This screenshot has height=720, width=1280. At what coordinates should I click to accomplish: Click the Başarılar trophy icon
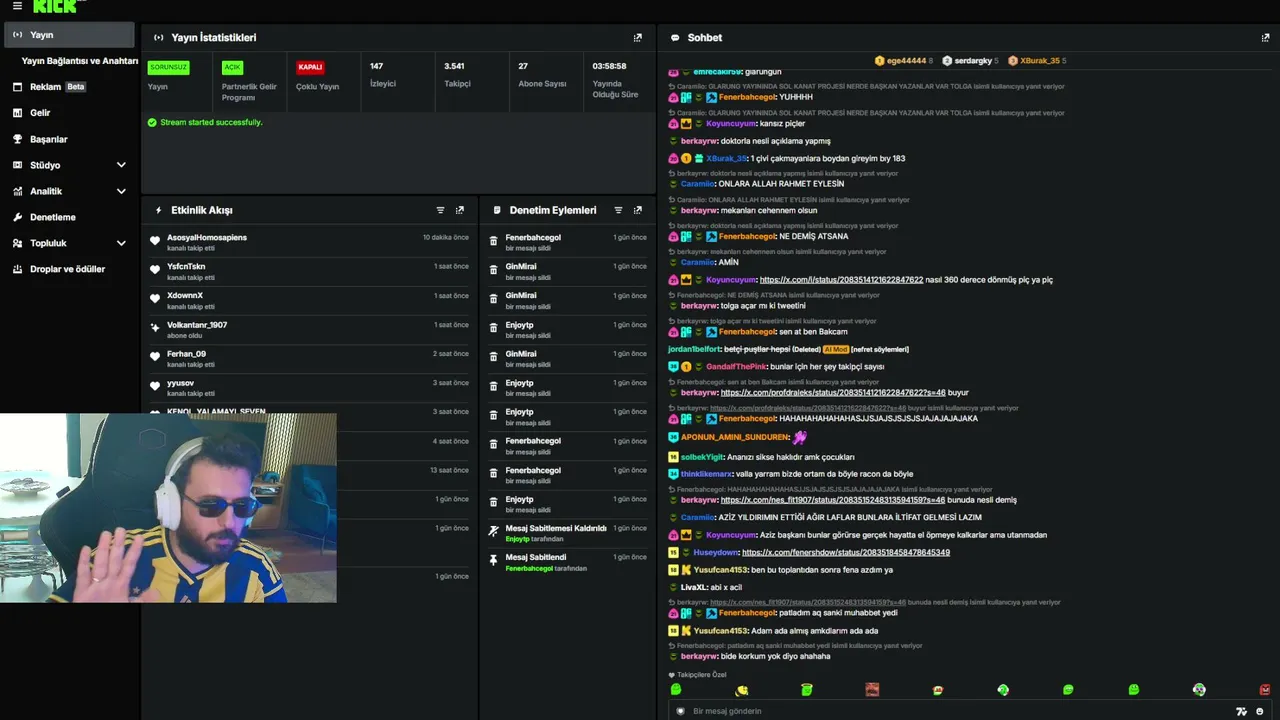(18, 139)
